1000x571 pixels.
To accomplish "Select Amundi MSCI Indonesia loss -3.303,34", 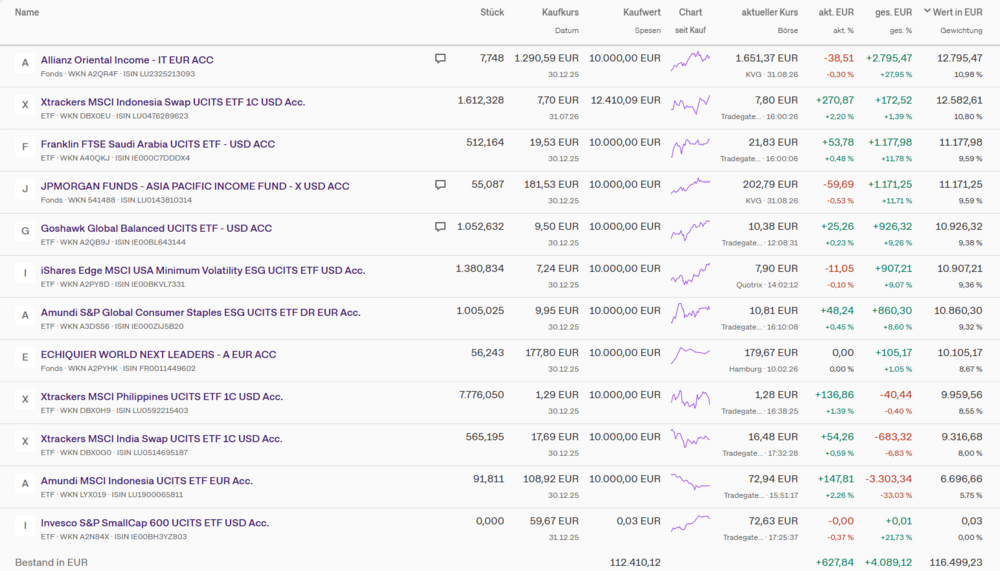I will pos(888,479).
